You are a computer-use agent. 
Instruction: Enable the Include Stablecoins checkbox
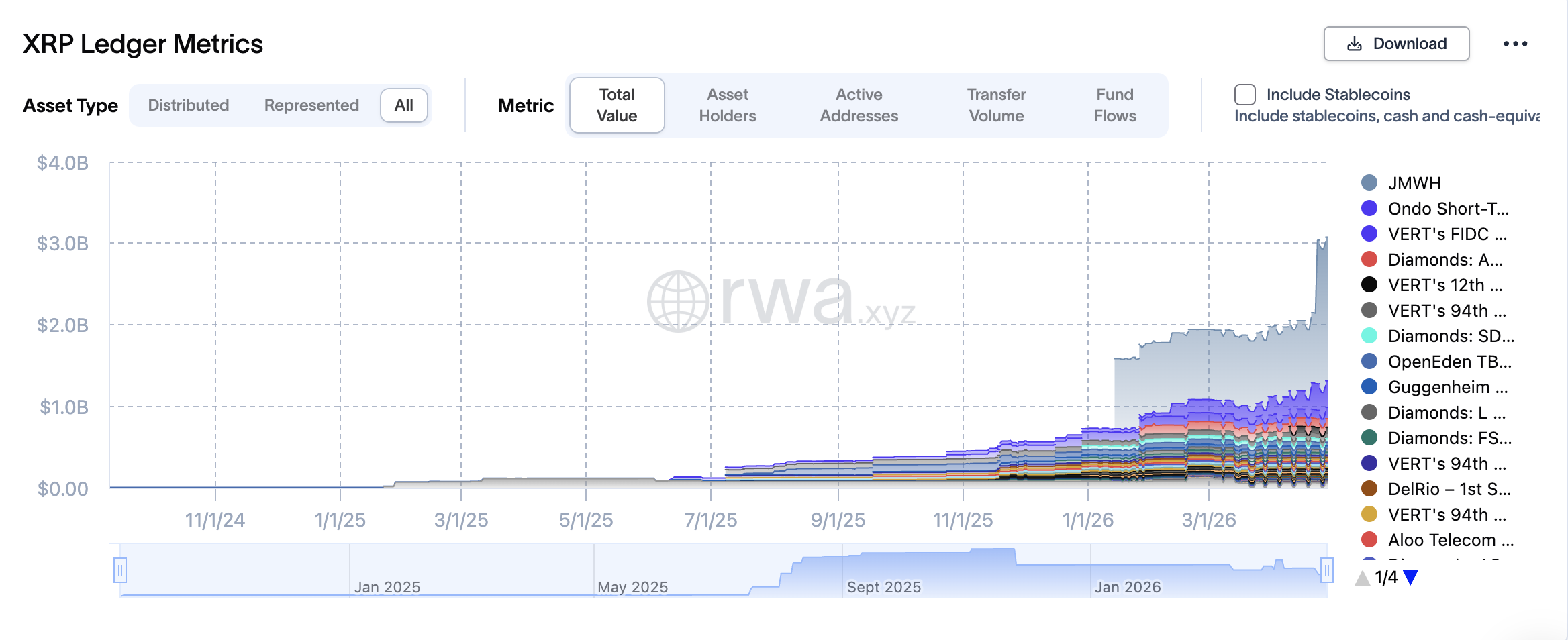tap(1245, 95)
